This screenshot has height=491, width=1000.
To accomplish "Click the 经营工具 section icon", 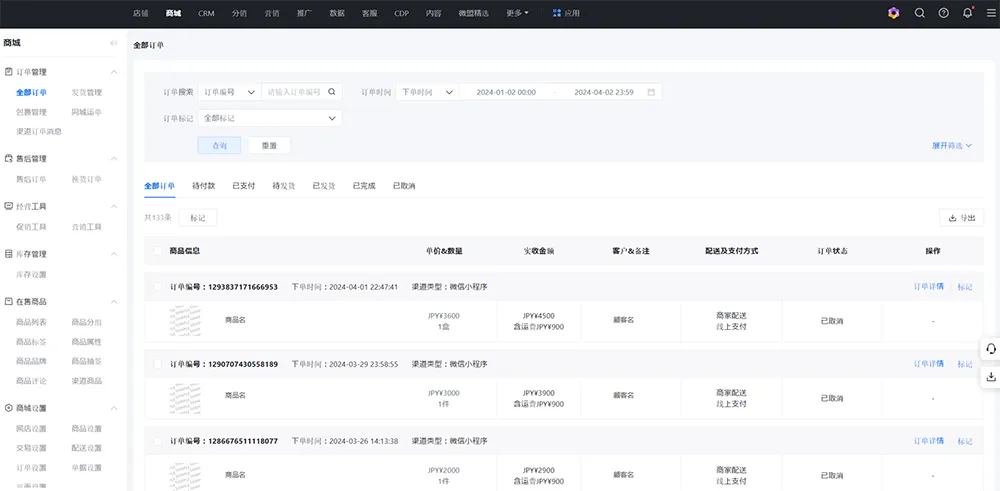I will pos(8,207).
